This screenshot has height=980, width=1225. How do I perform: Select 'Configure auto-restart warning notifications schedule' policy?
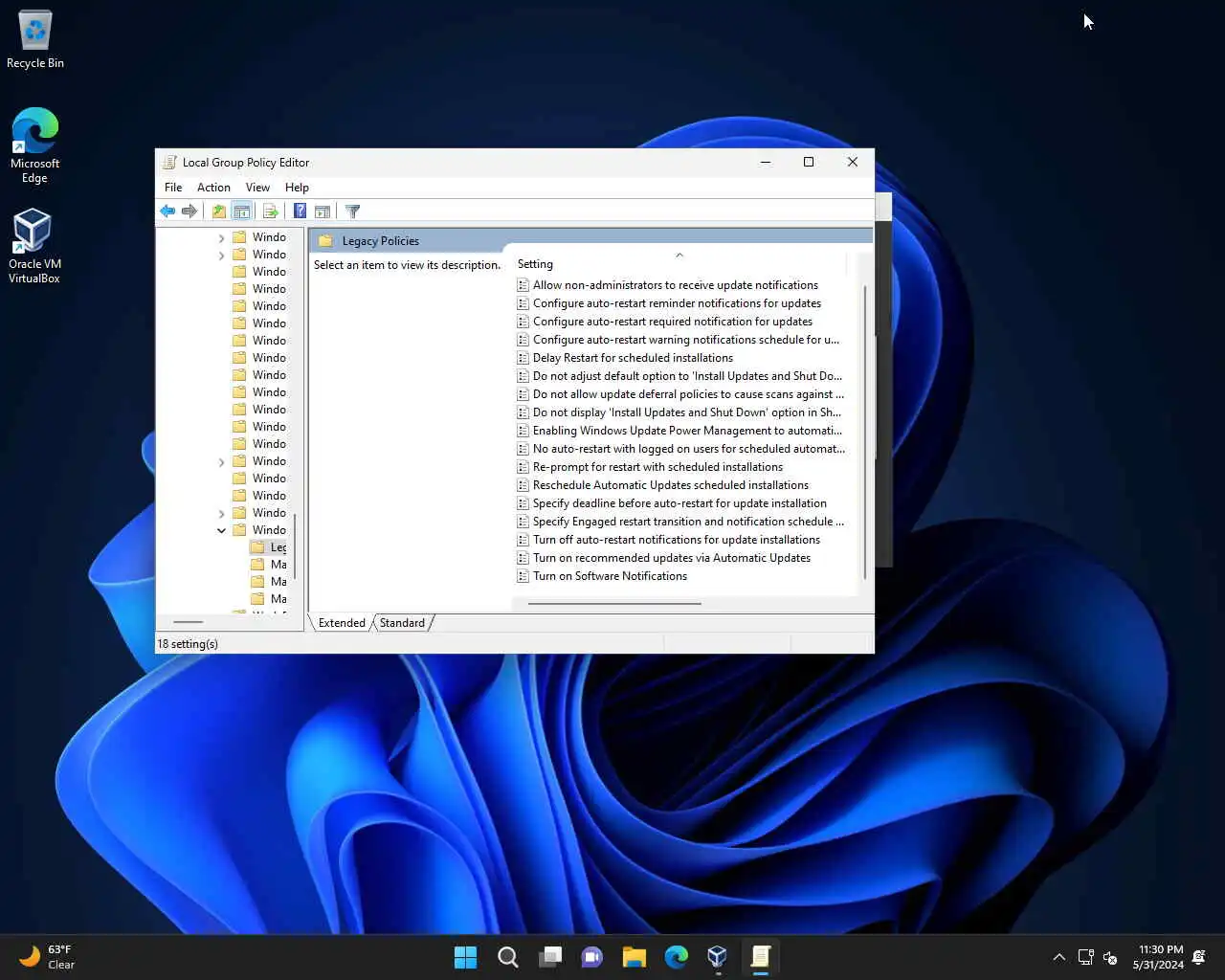[678, 340]
